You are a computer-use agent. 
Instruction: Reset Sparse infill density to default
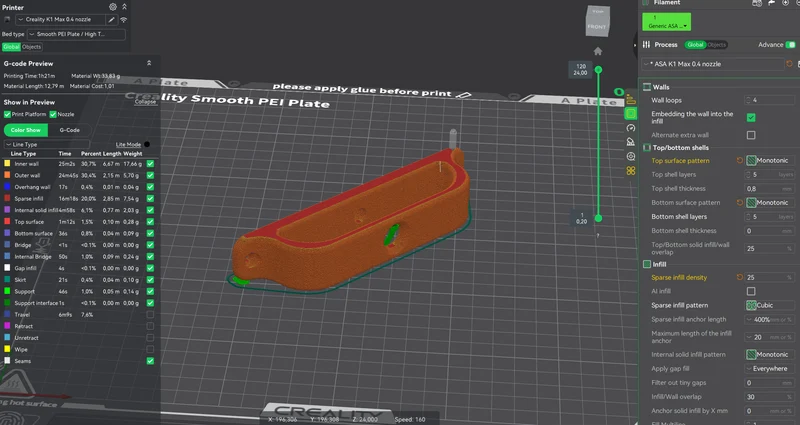[739, 277]
